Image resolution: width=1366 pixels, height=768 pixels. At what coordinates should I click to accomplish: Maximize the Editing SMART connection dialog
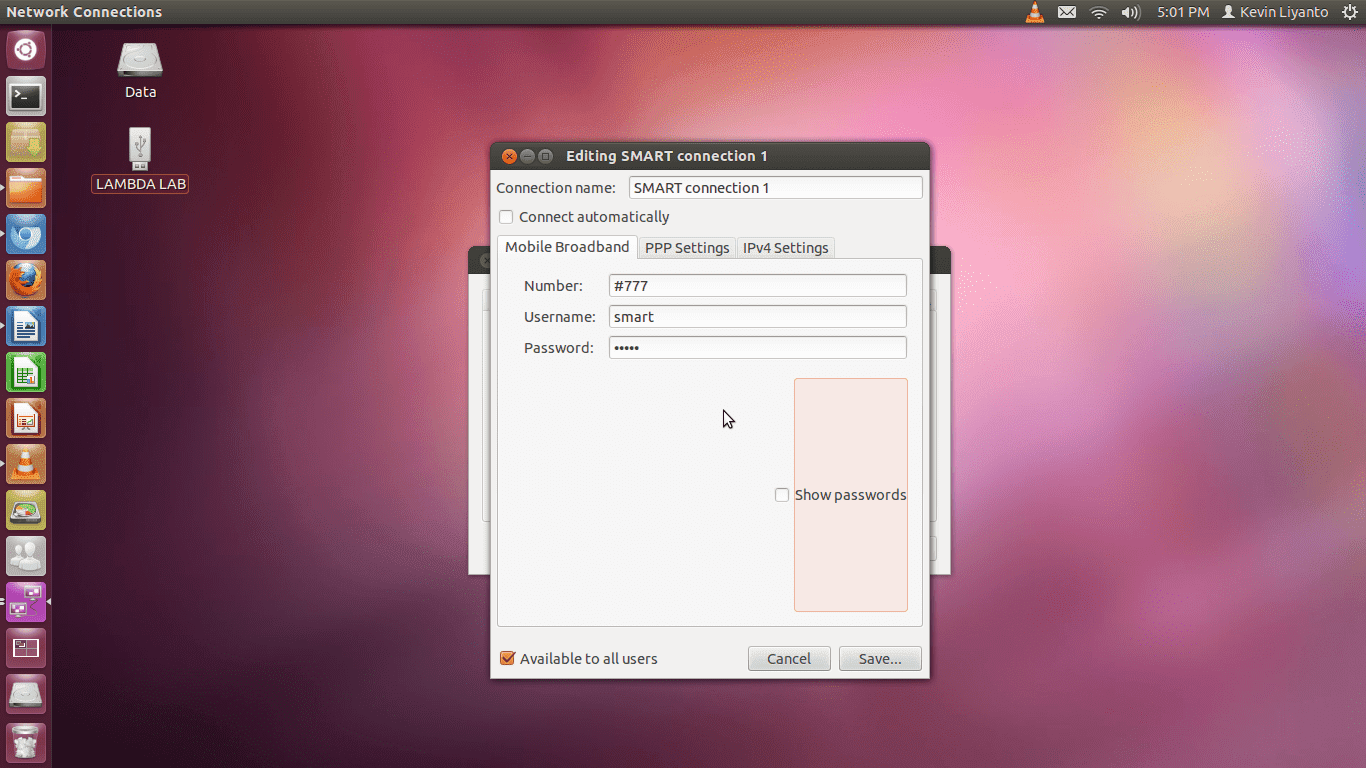point(545,156)
